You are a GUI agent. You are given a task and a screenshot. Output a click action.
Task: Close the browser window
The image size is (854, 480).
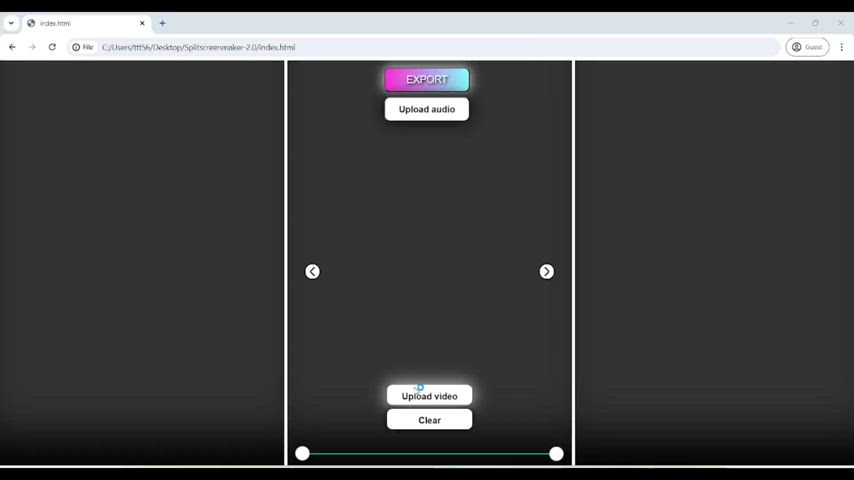840,23
